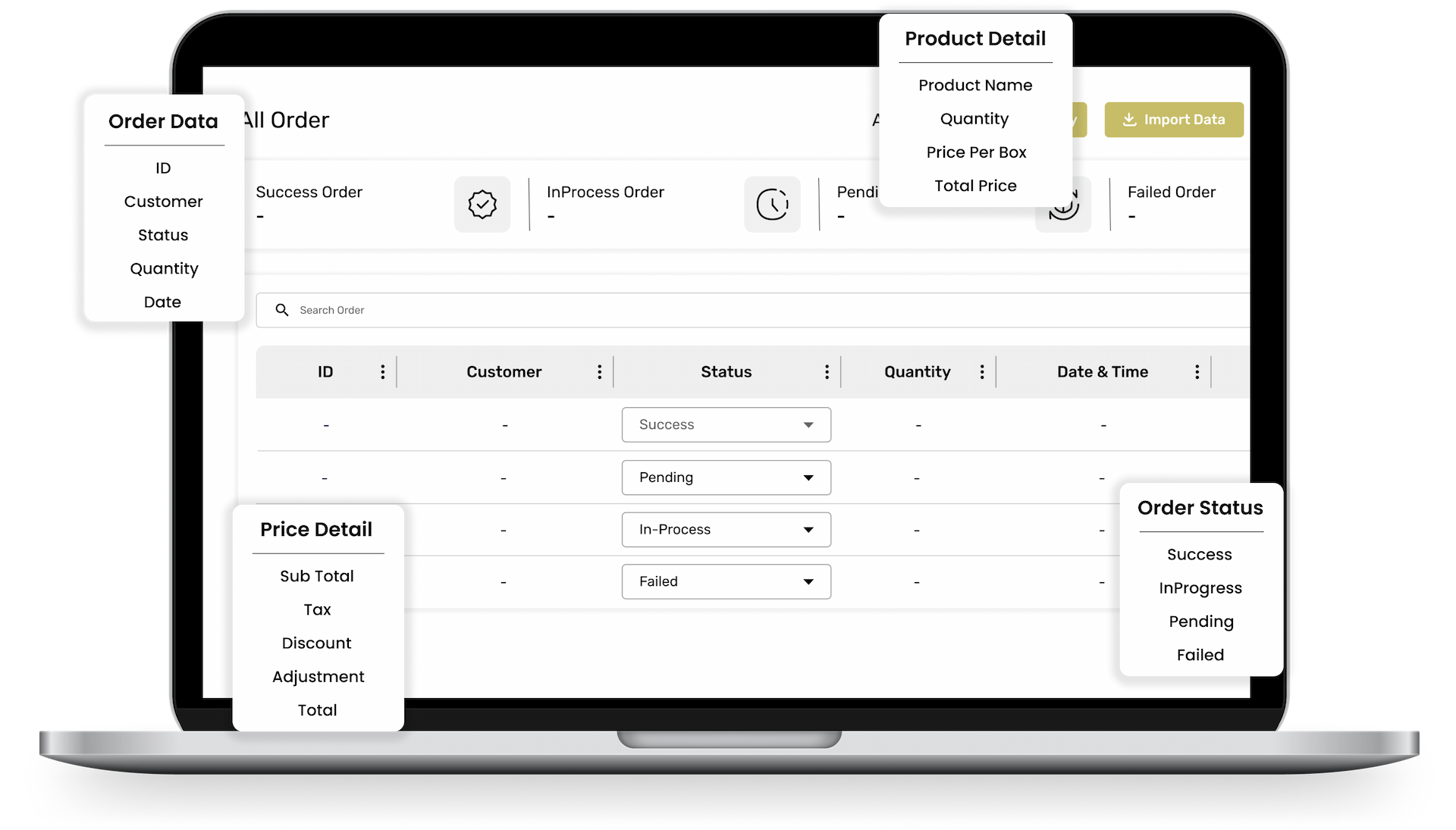Expand the Success status dropdown
Screen dimensions: 1456x830
[x=808, y=425]
